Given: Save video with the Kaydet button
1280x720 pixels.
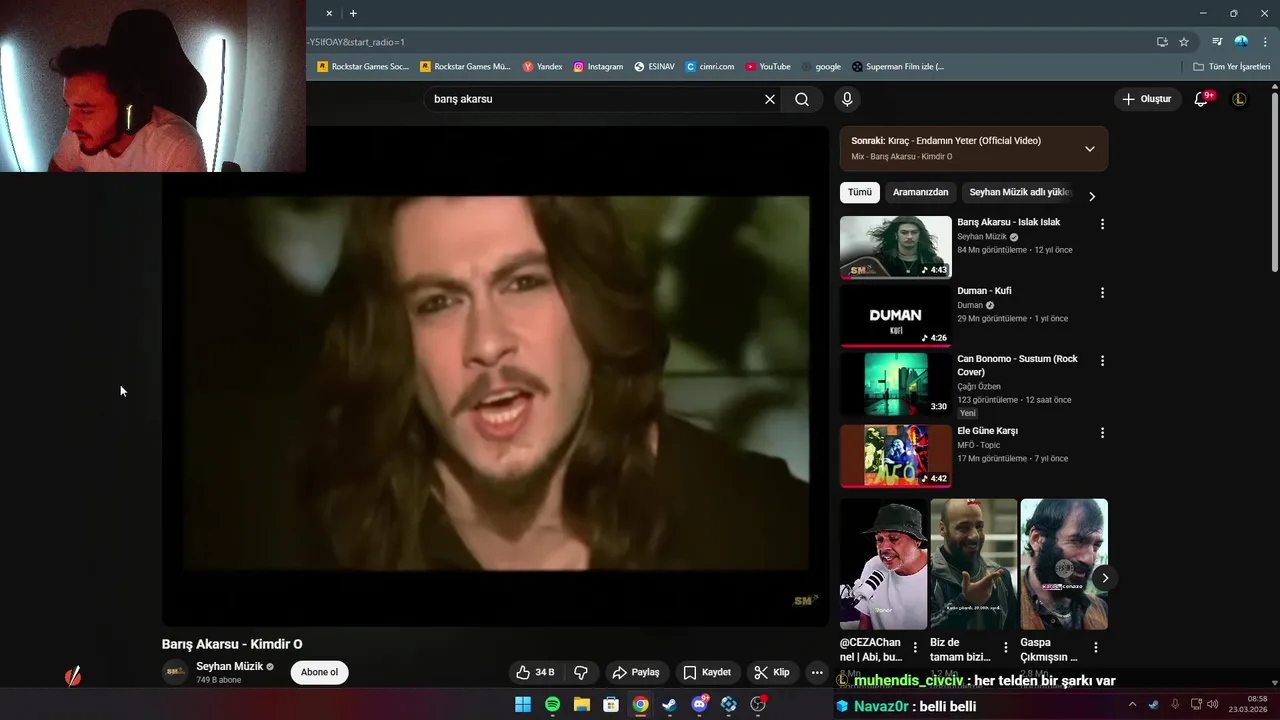Looking at the screenshot, I should tap(707, 672).
